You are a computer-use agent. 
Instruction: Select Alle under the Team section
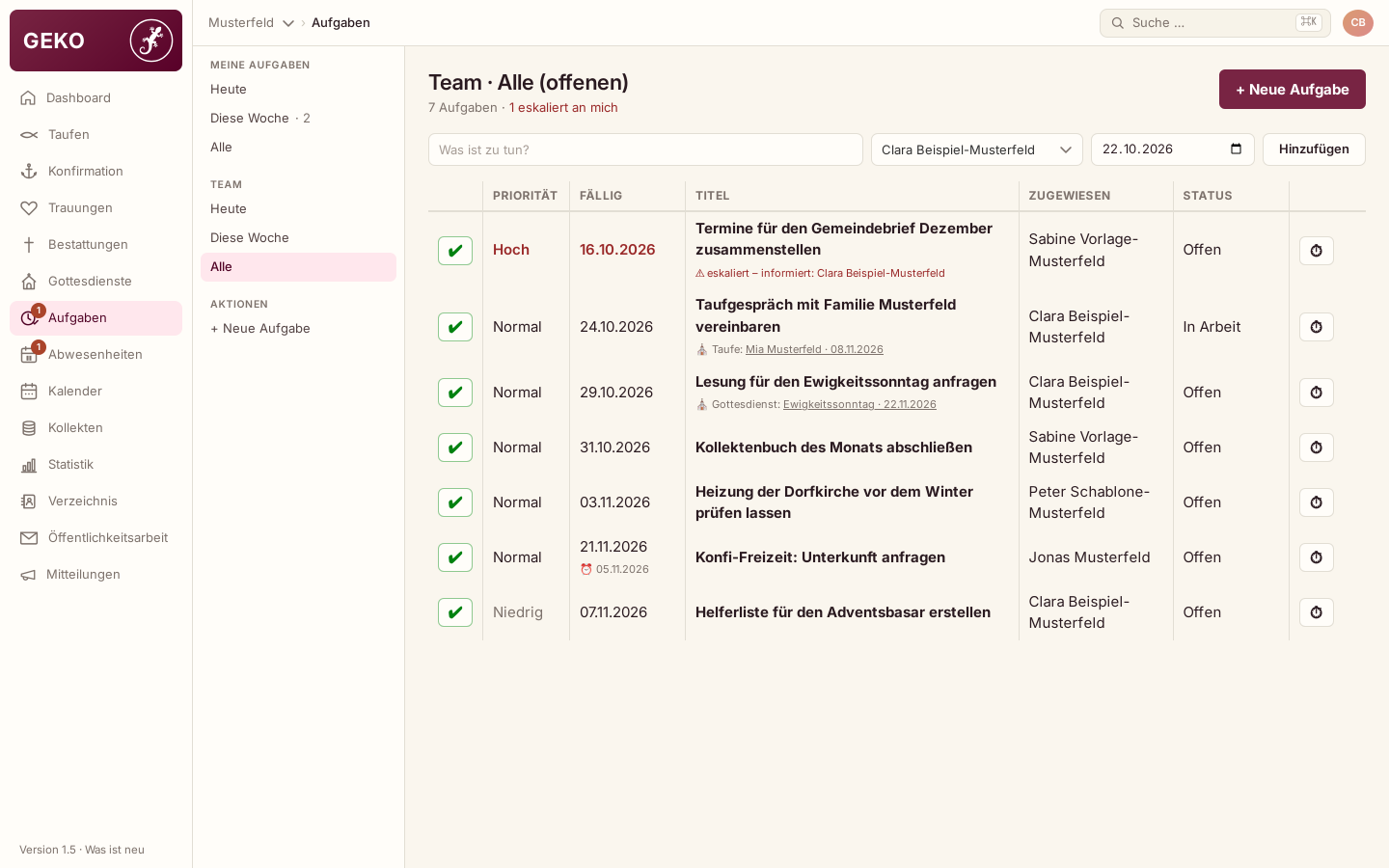click(x=298, y=267)
